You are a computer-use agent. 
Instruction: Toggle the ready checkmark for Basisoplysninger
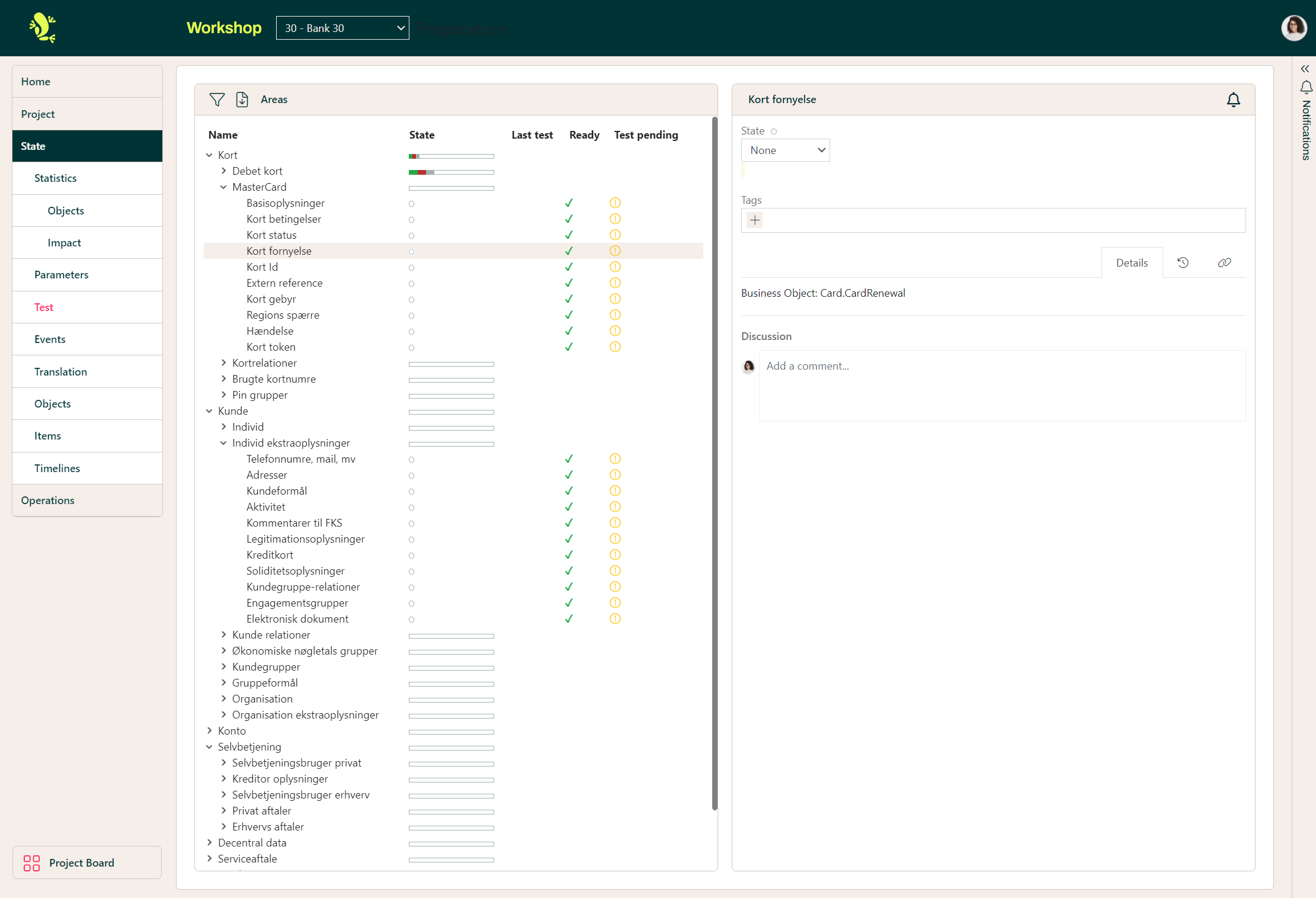569,203
